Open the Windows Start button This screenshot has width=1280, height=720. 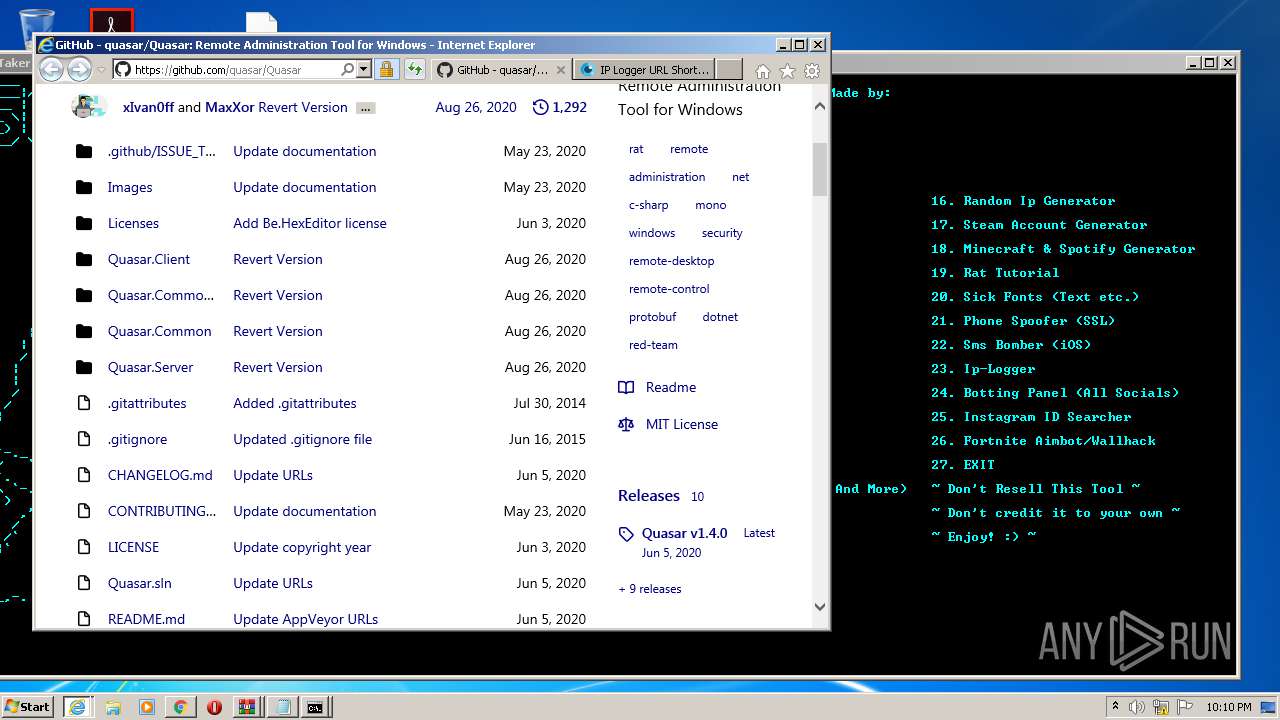(27, 706)
